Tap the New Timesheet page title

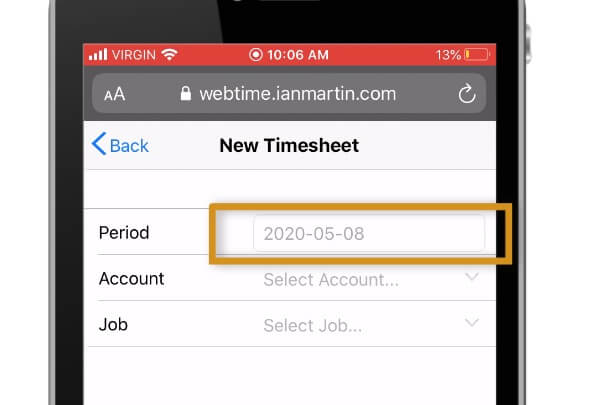click(289, 146)
